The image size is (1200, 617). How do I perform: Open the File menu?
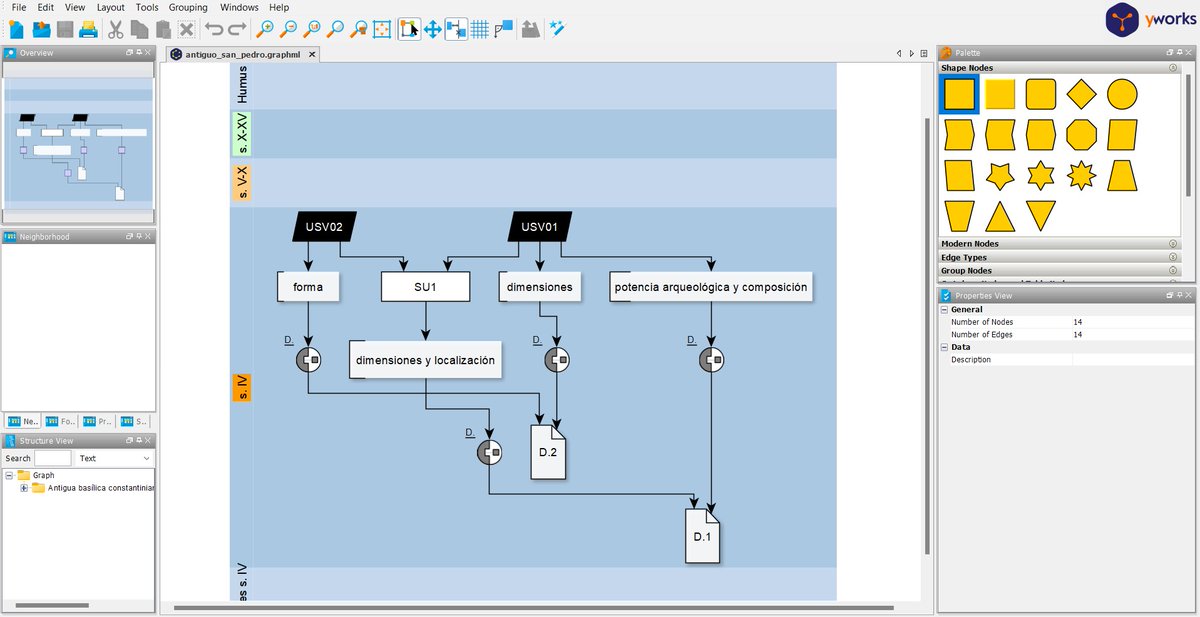click(19, 7)
